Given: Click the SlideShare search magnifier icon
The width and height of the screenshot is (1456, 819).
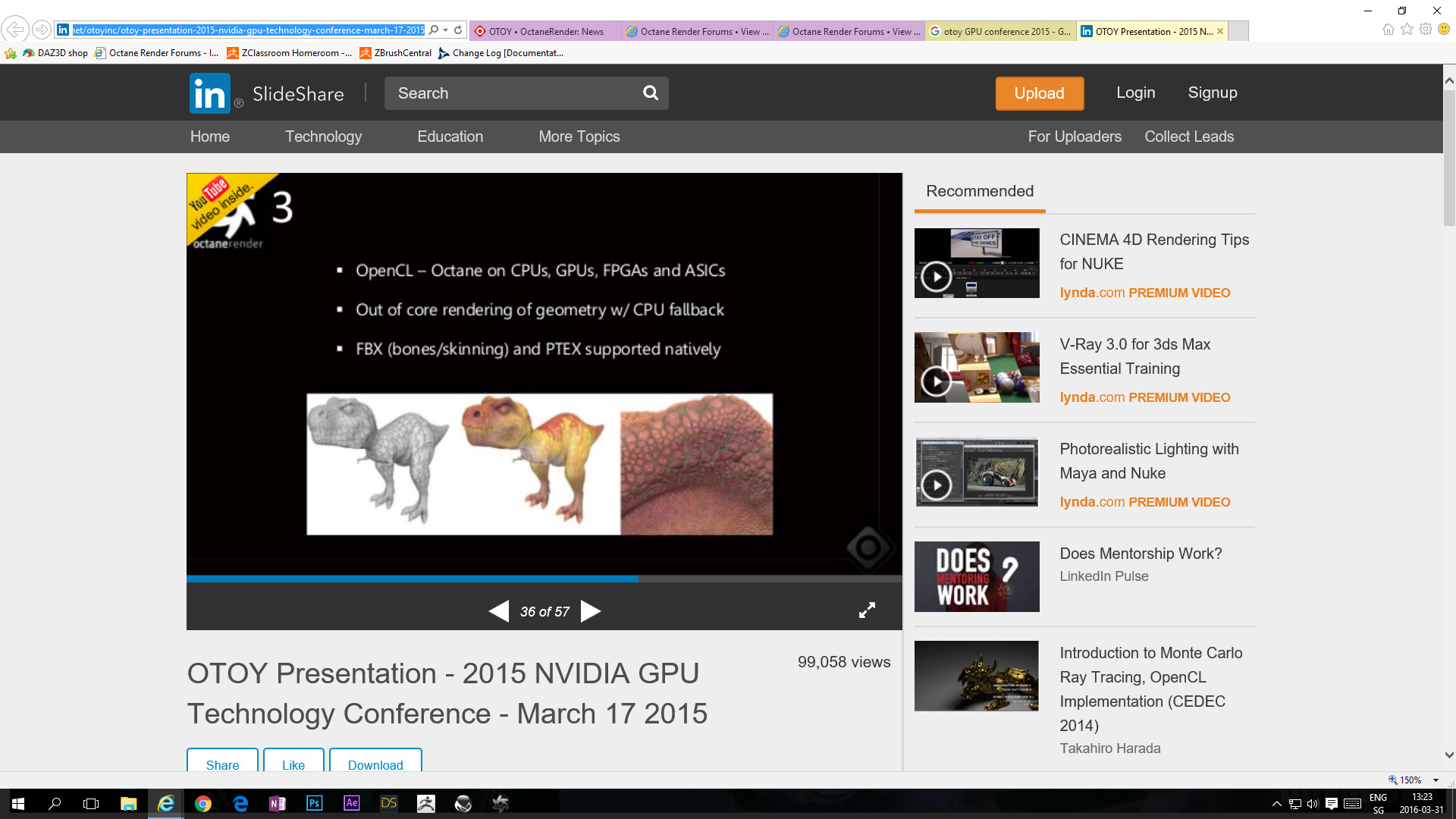Looking at the screenshot, I should pyautogui.click(x=650, y=93).
